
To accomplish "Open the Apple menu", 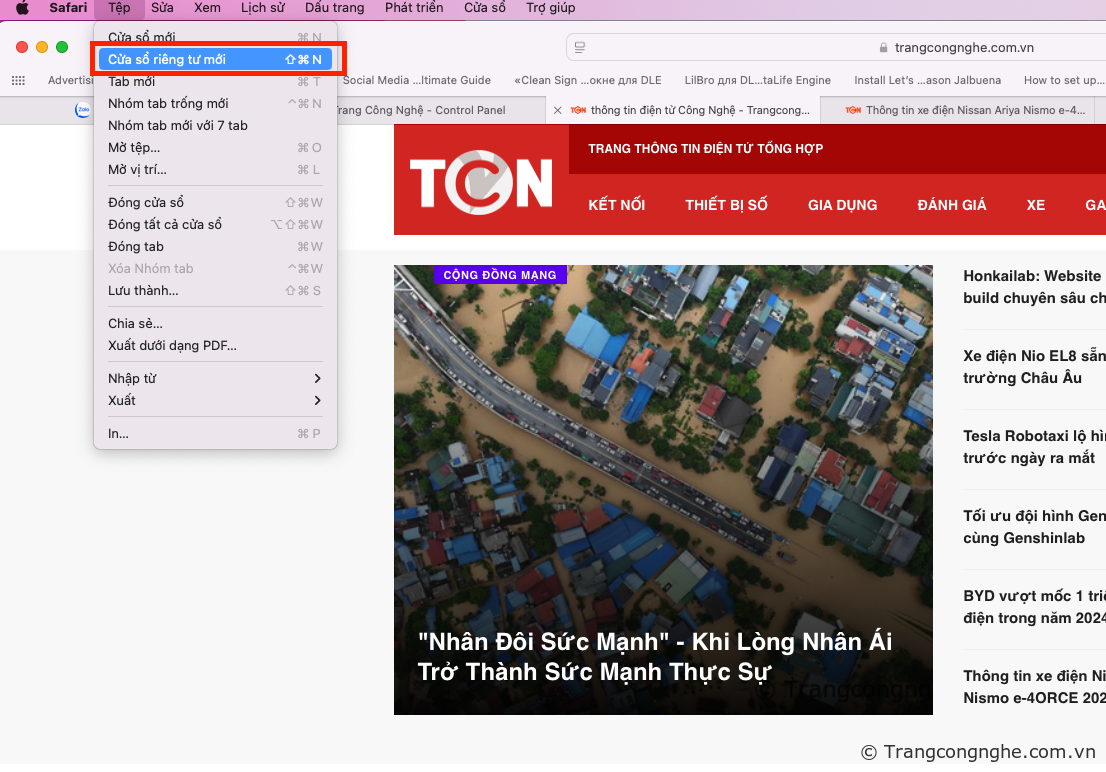I will 22,8.
